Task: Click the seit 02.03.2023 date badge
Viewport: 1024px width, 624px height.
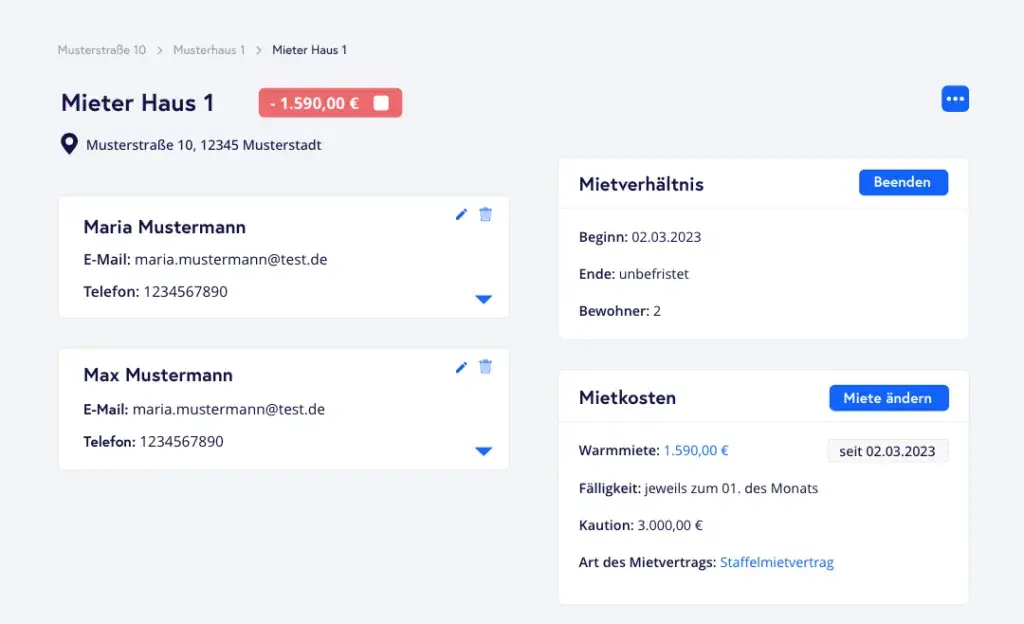Action: click(887, 451)
